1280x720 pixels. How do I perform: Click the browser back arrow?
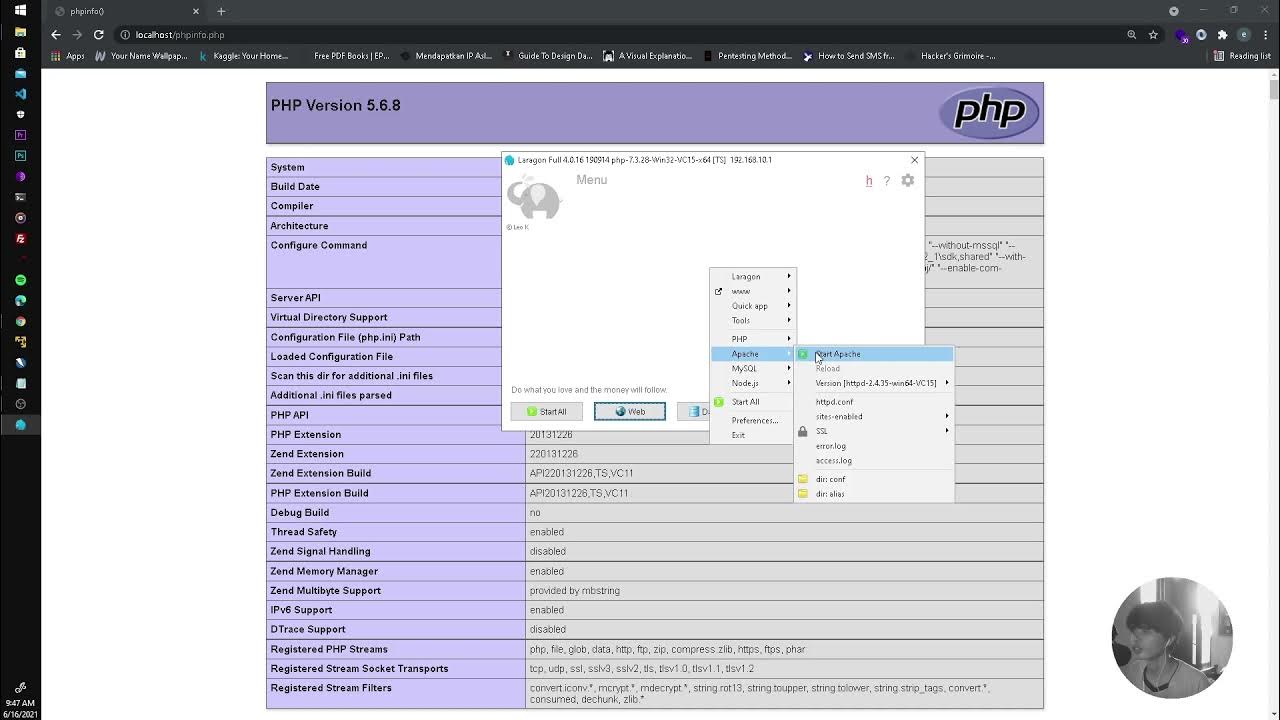pos(56,34)
